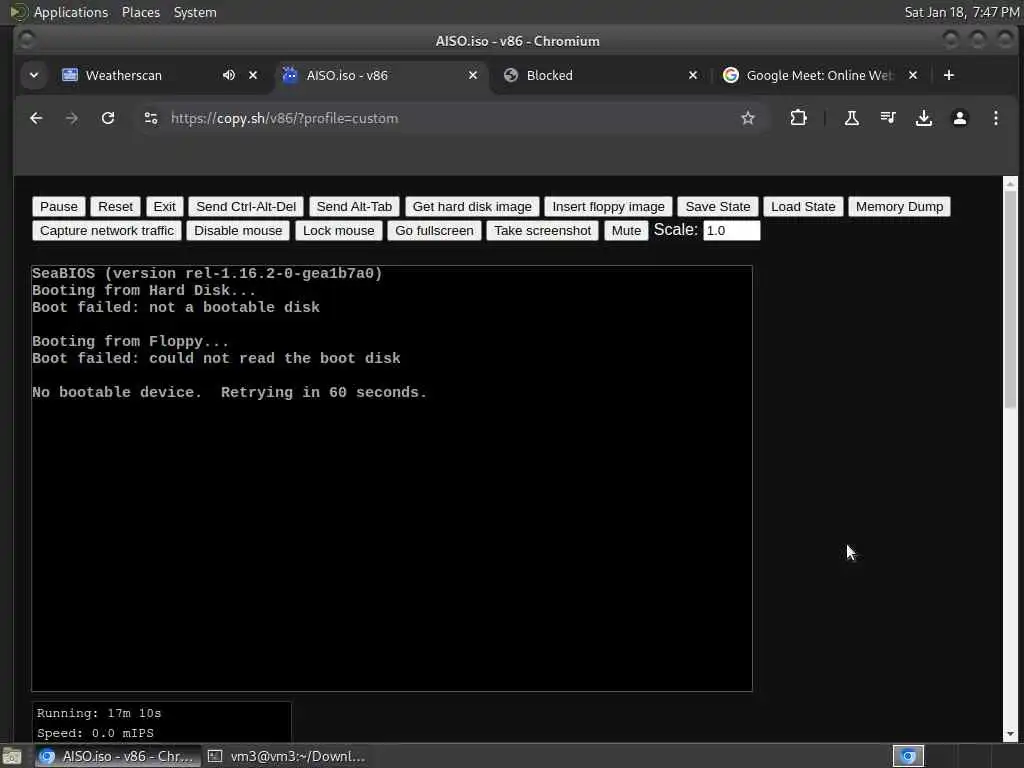
Task: Click the Scale input field
Action: tap(731, 231)
